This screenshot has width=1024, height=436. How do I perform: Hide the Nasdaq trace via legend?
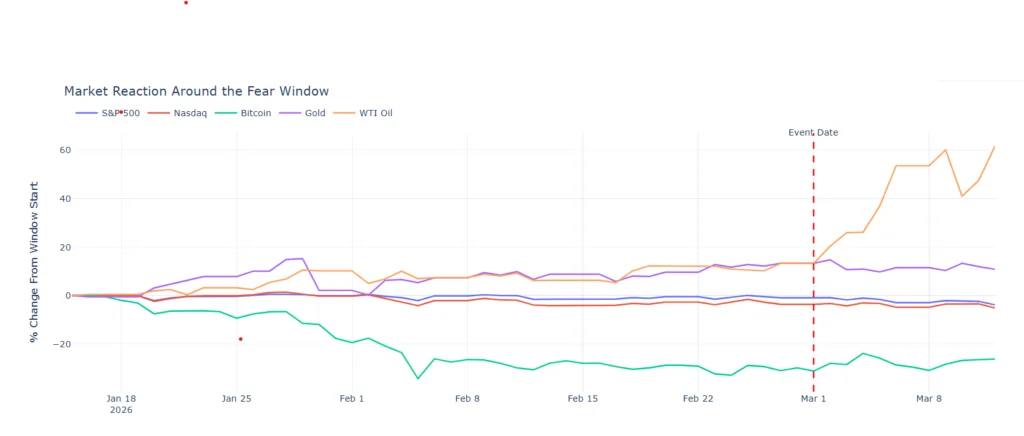coord(189,113)
